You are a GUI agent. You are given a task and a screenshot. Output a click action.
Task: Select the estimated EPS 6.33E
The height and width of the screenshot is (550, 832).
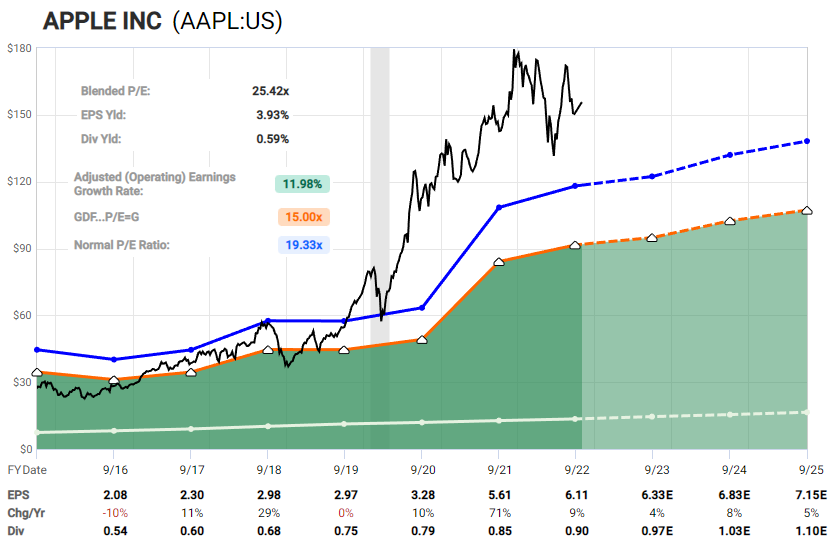(657, 495)
